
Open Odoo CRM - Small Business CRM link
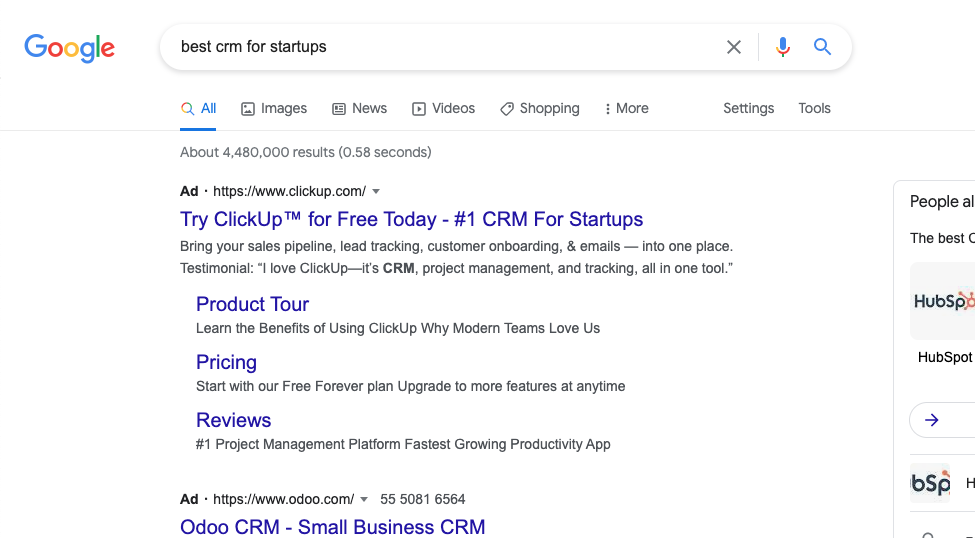pos(333,527)
